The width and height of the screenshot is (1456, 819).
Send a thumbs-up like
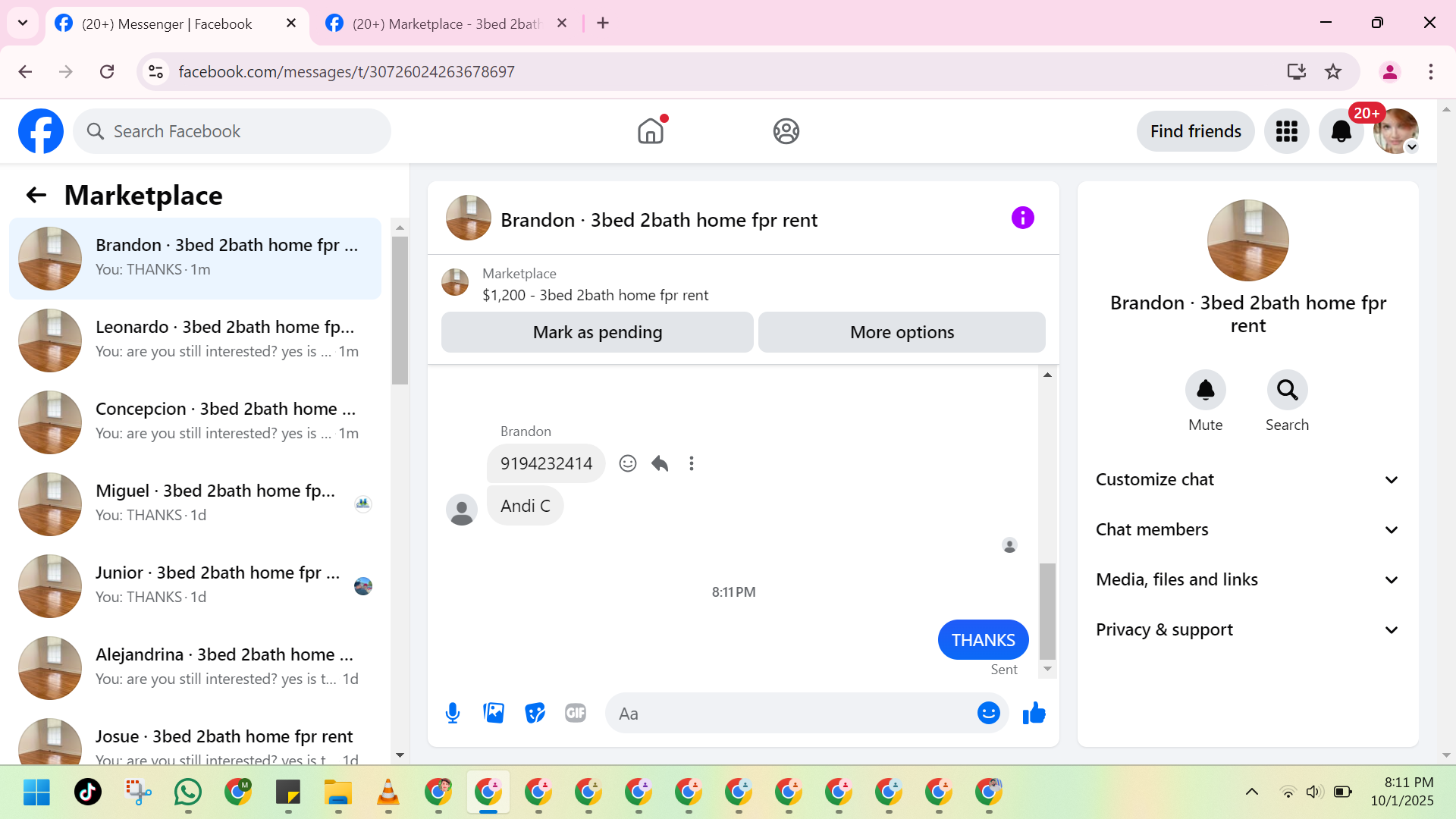pos(1034,714)
